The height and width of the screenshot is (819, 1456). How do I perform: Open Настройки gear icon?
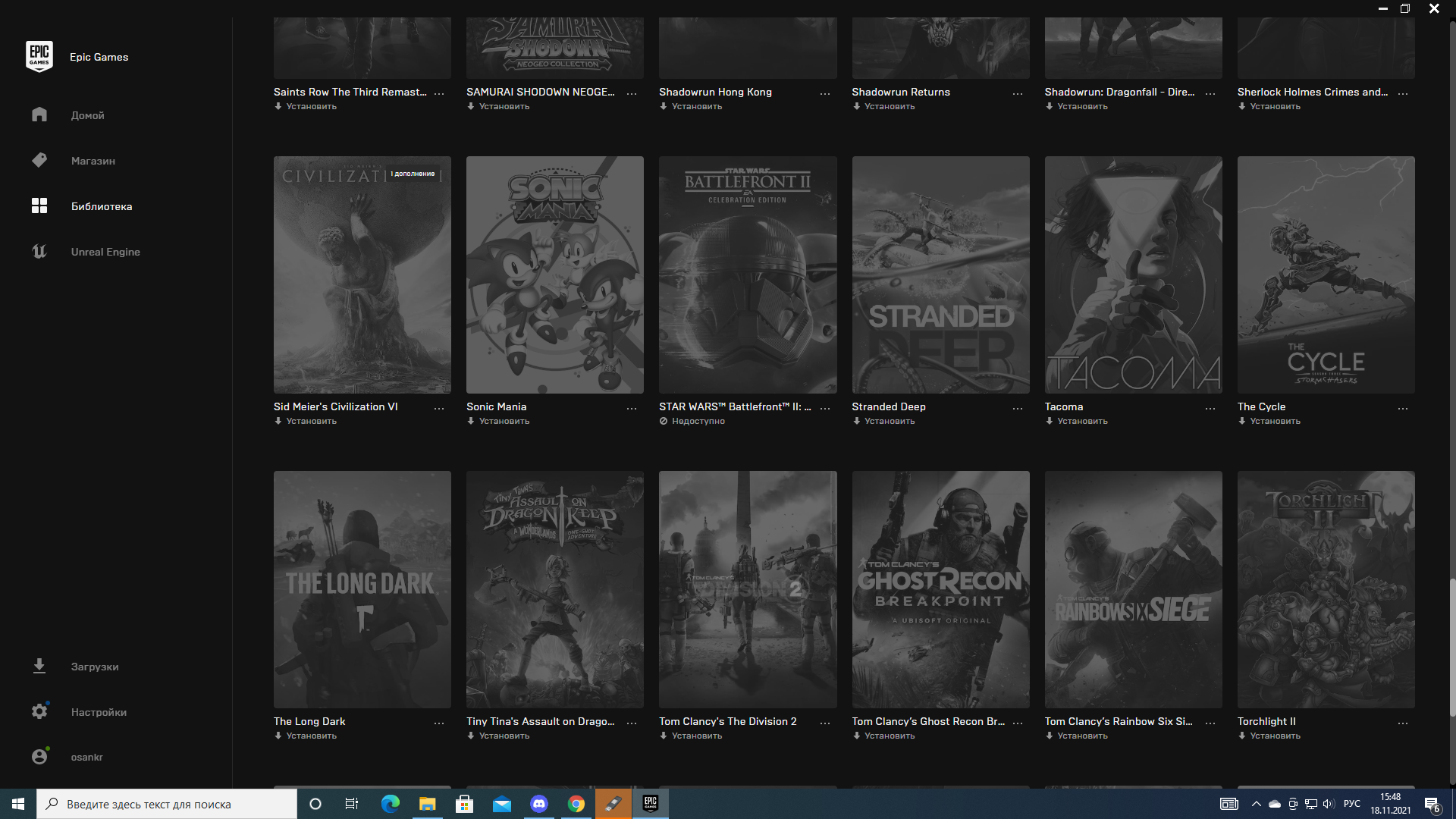tap(39, 711)
